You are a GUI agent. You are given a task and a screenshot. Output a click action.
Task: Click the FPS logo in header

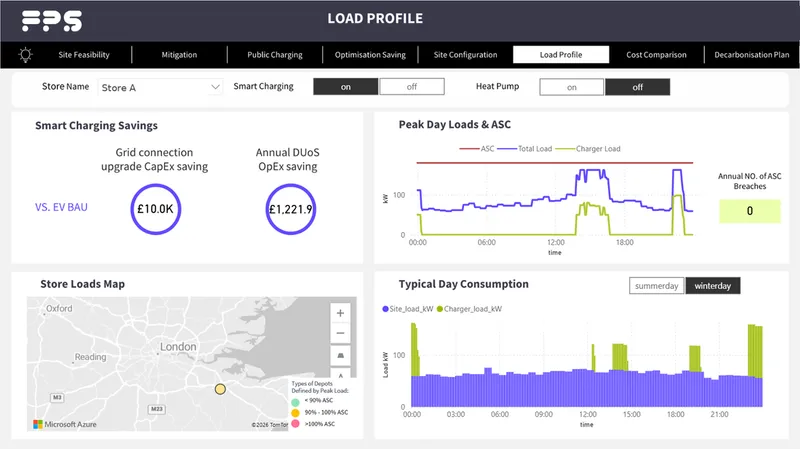[52, 21]
